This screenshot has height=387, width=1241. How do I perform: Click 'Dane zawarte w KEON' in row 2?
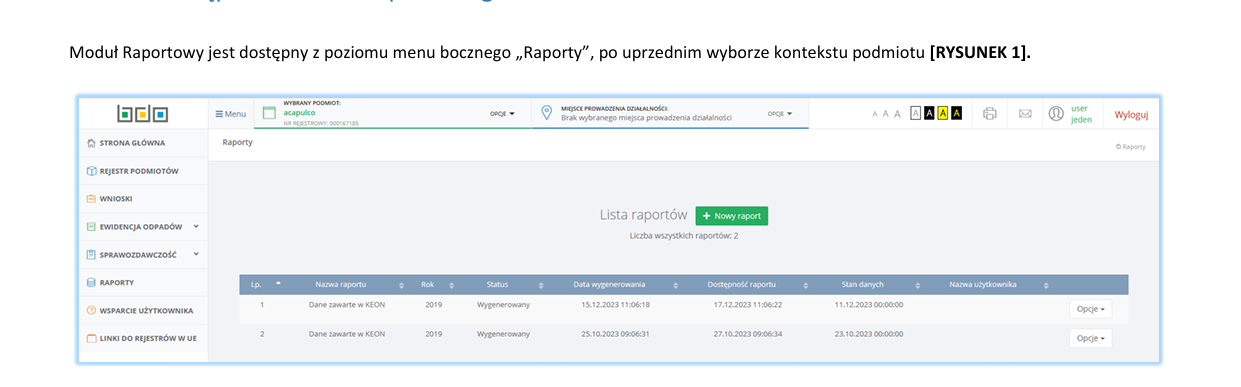click(347, 333)
